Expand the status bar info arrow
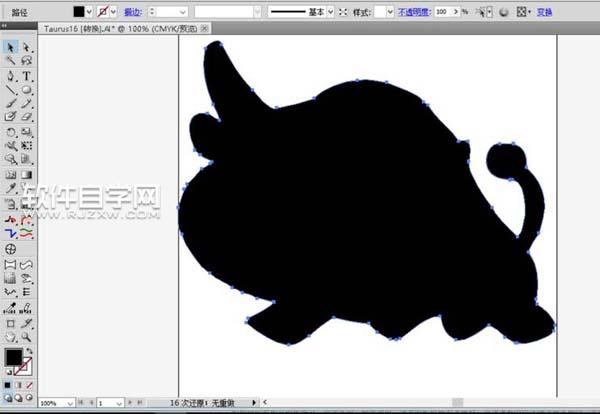 253,403
